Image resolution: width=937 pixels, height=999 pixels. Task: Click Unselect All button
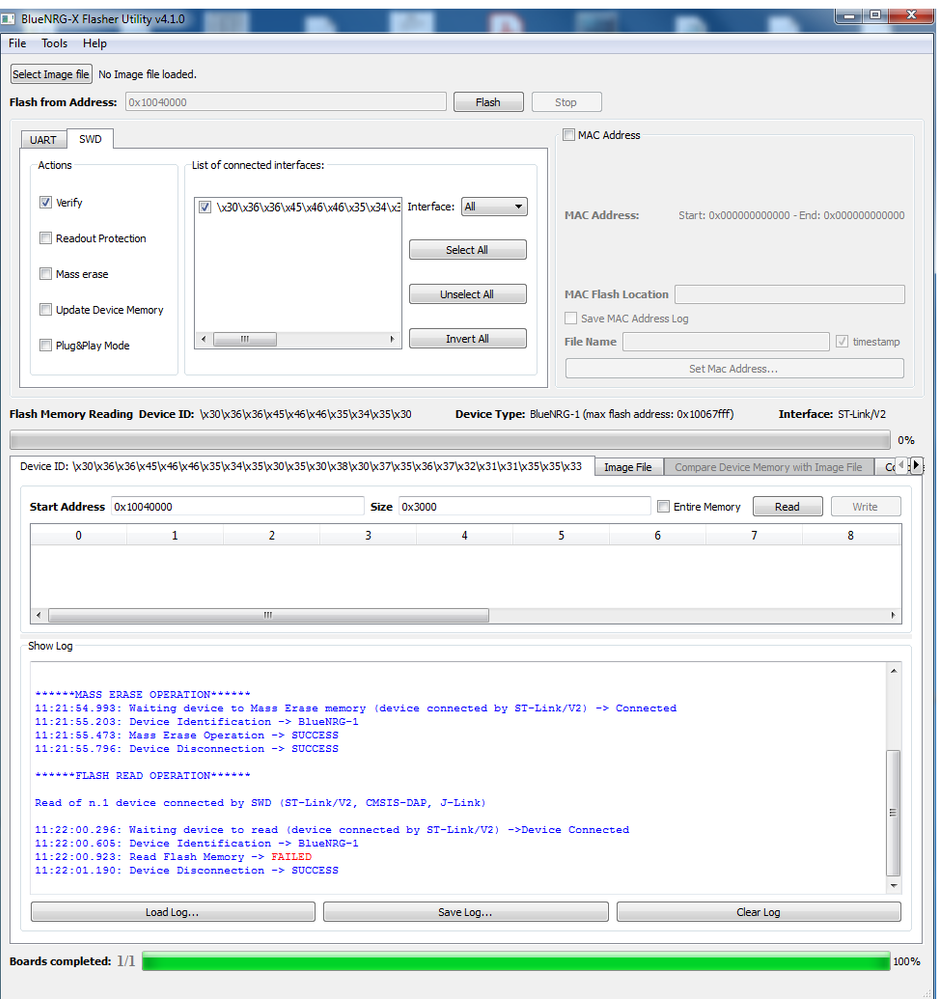click(x=467, y=294)
